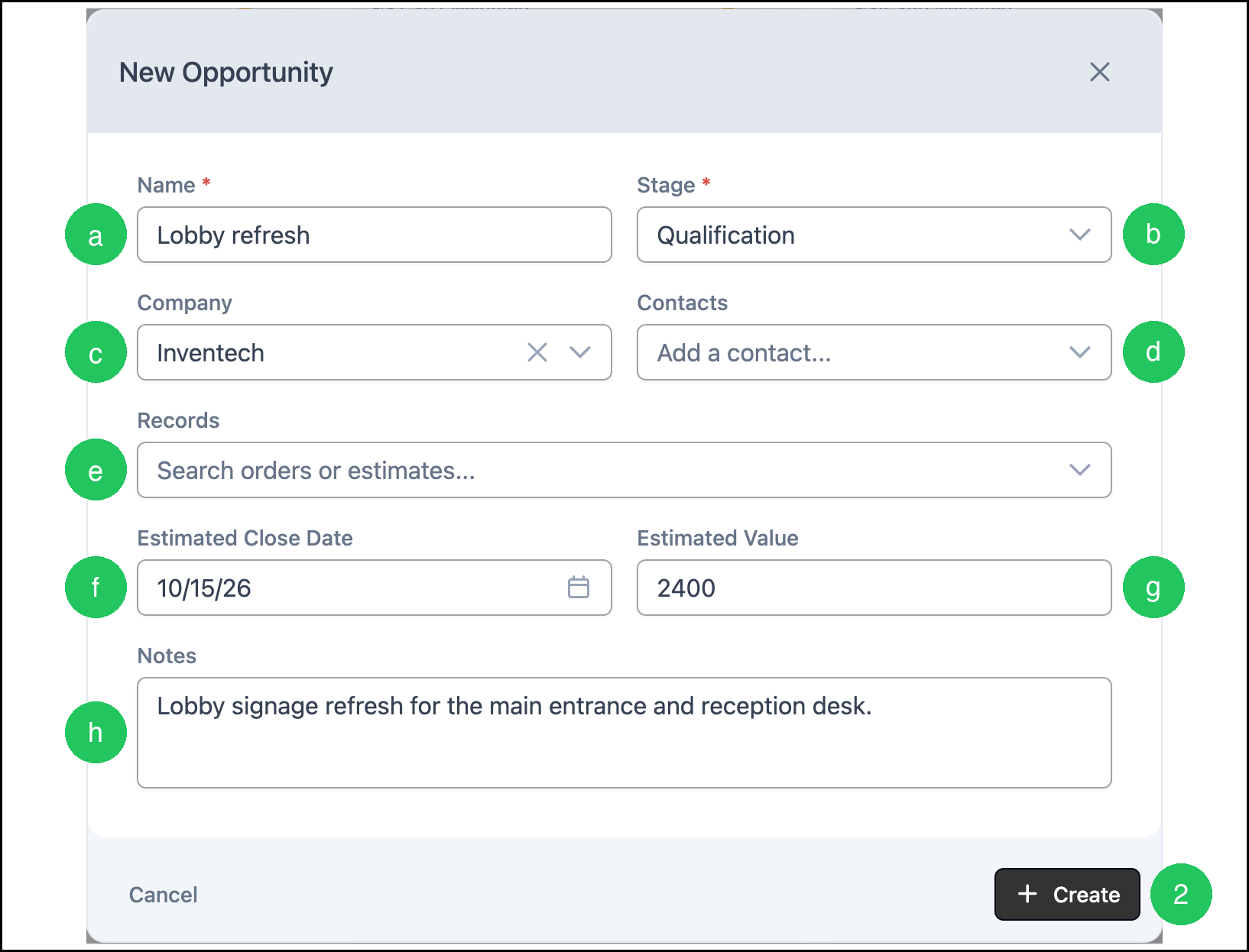The height and width of the screenshot is (952, 1249).
Task: Clear the Inventech company selection
Action: [x=537, y=352]
